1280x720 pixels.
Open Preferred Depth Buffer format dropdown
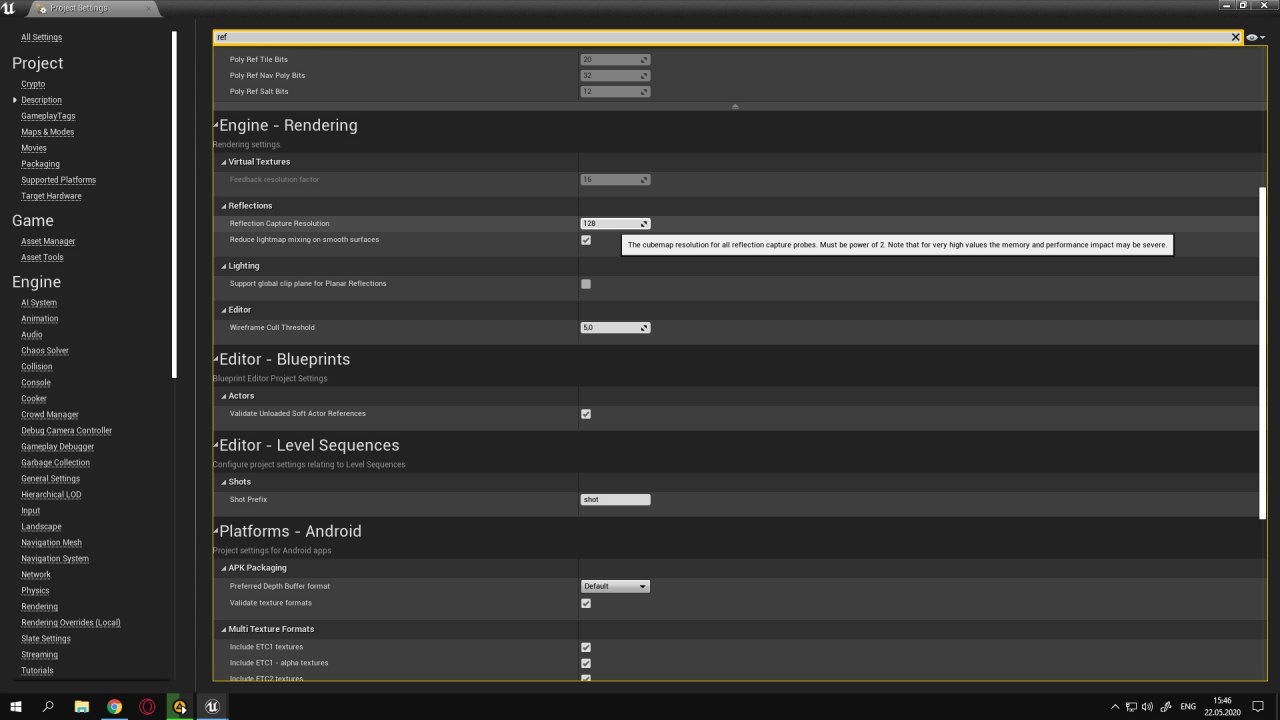click(x=615, y=586)
